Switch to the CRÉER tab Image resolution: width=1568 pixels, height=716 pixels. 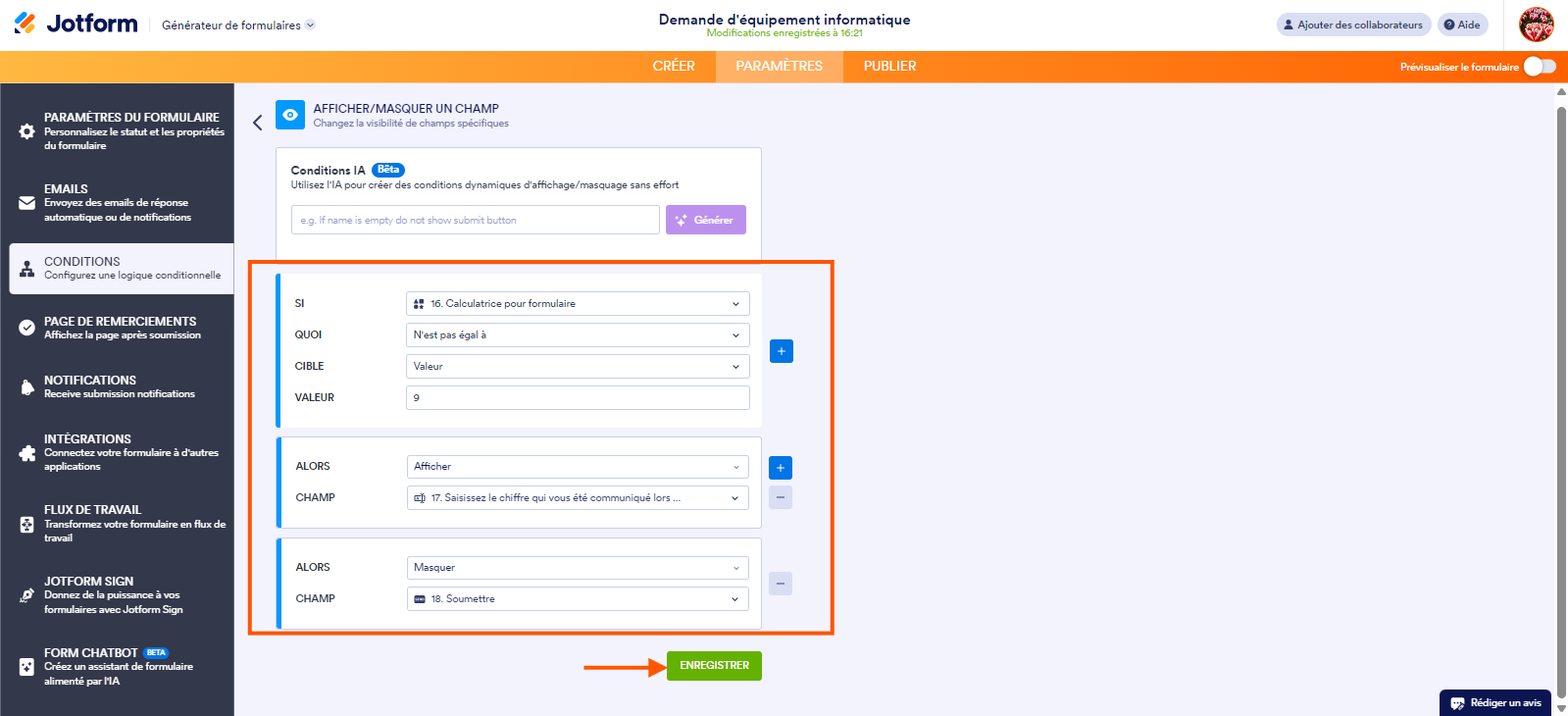[x=674, y=67]
